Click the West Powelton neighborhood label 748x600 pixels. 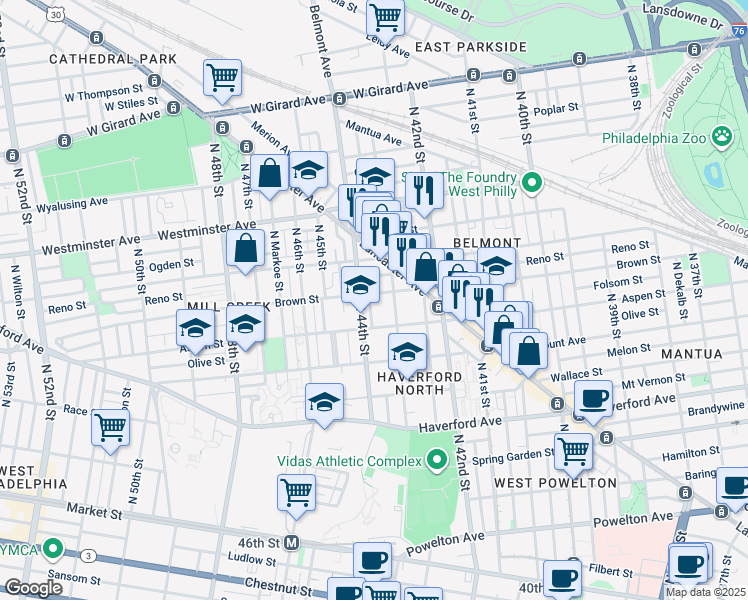click(x=555, y=483)
